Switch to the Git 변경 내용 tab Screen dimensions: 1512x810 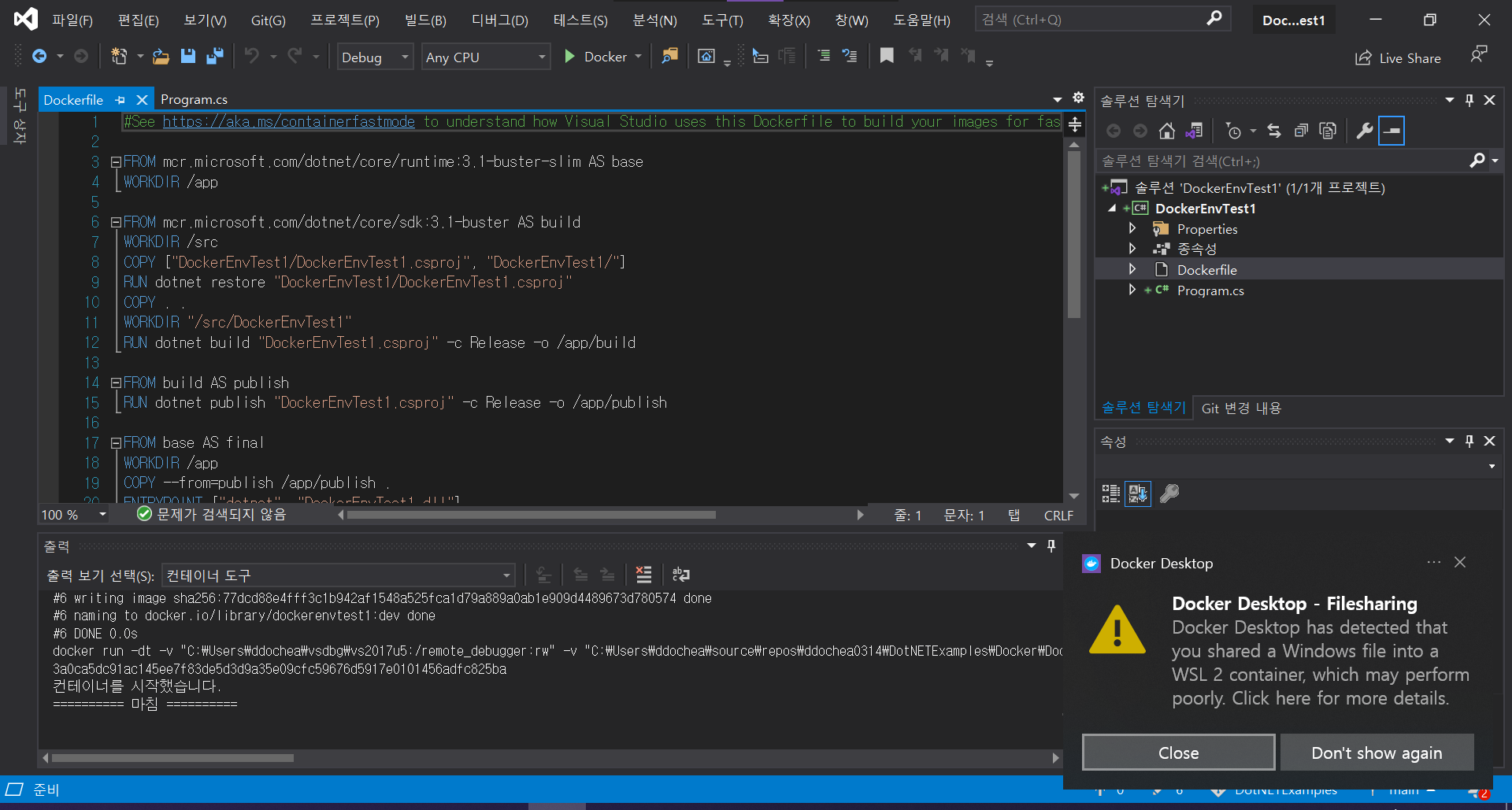(x=1241, y=408)
